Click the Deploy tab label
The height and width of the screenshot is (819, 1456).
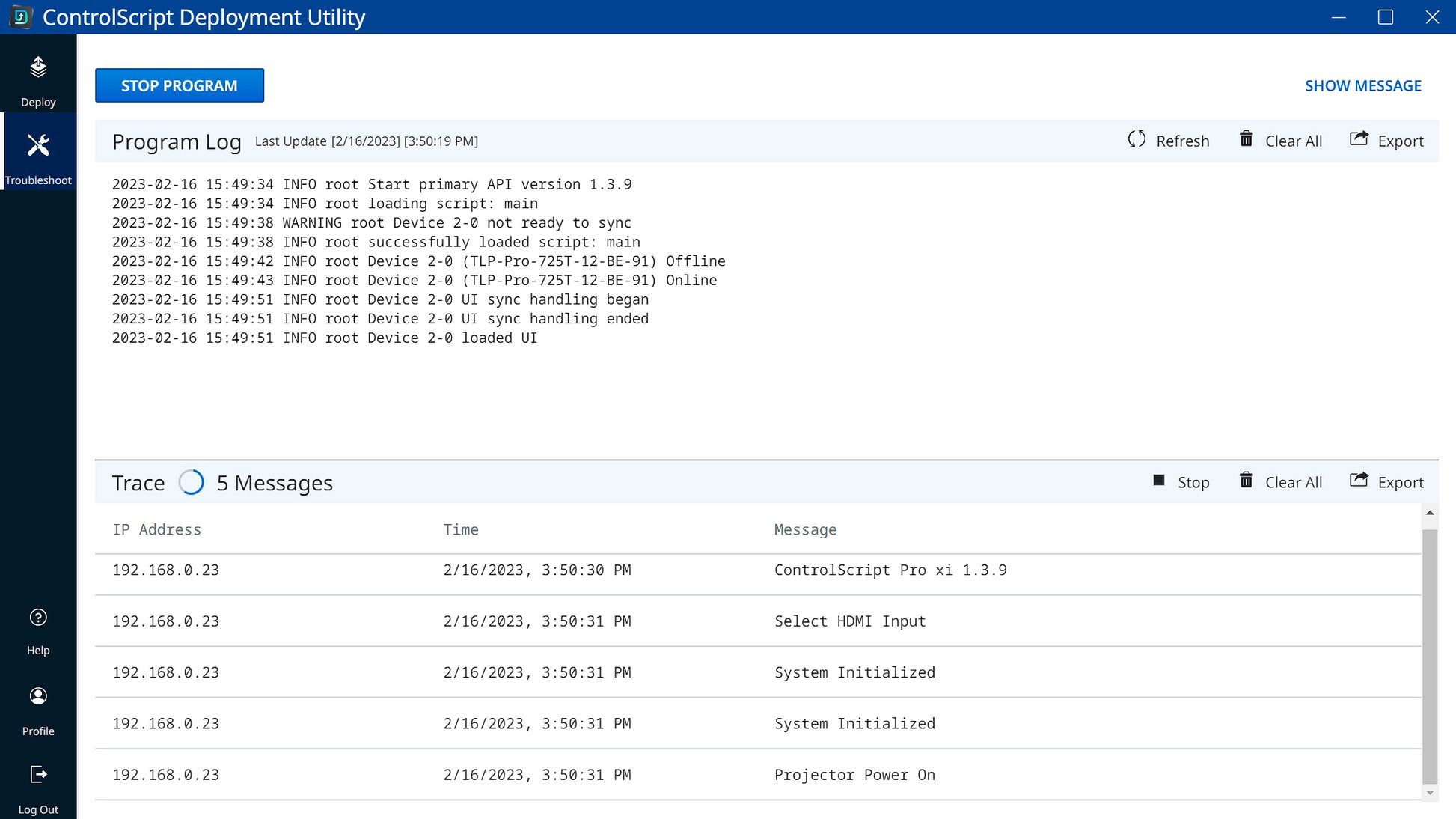click(x=38, y=102)
